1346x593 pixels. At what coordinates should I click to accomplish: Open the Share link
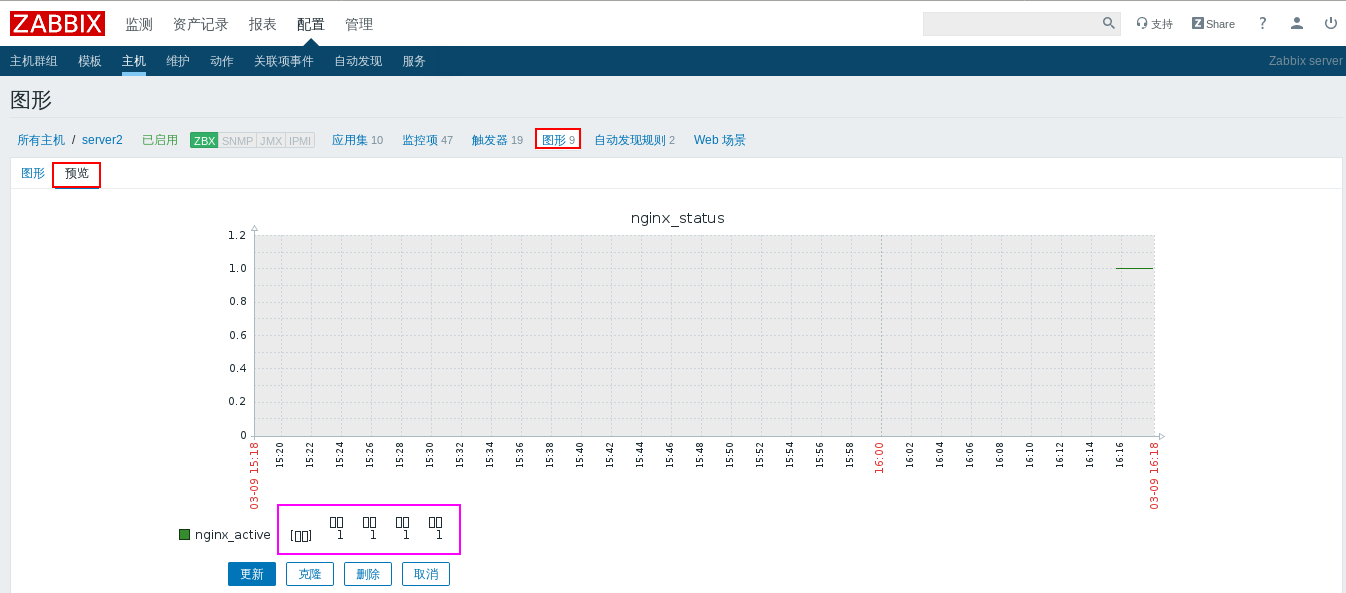(1213, 24)
